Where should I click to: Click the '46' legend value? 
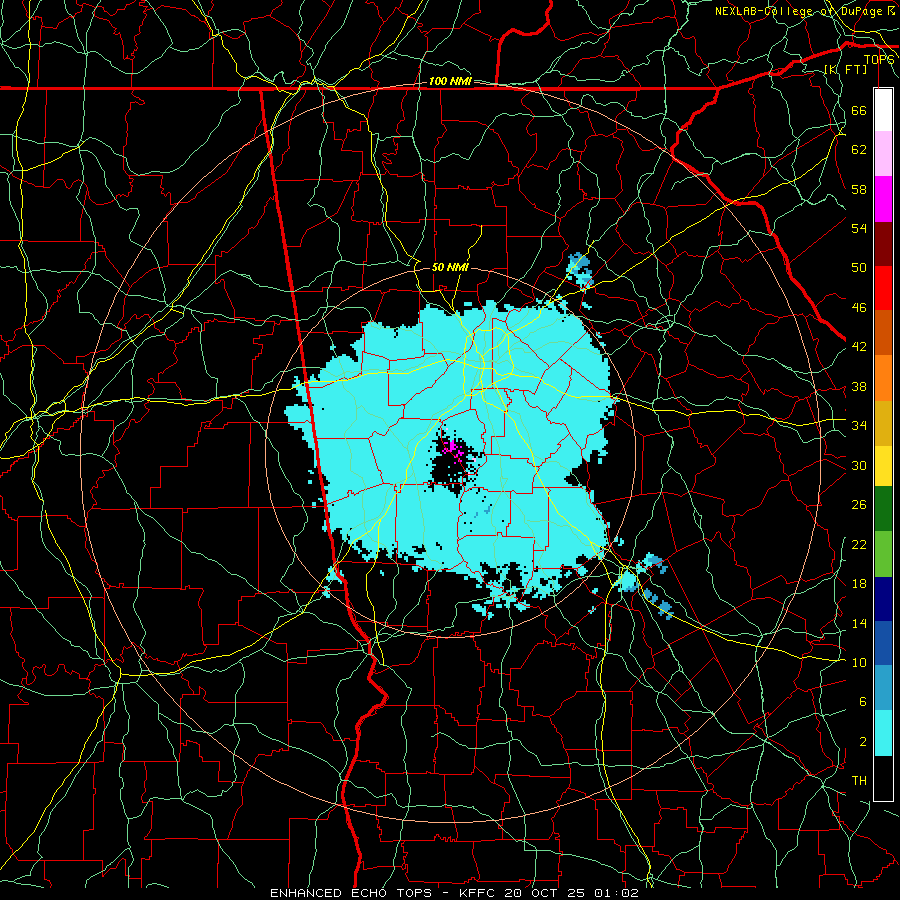pos(859,308)
